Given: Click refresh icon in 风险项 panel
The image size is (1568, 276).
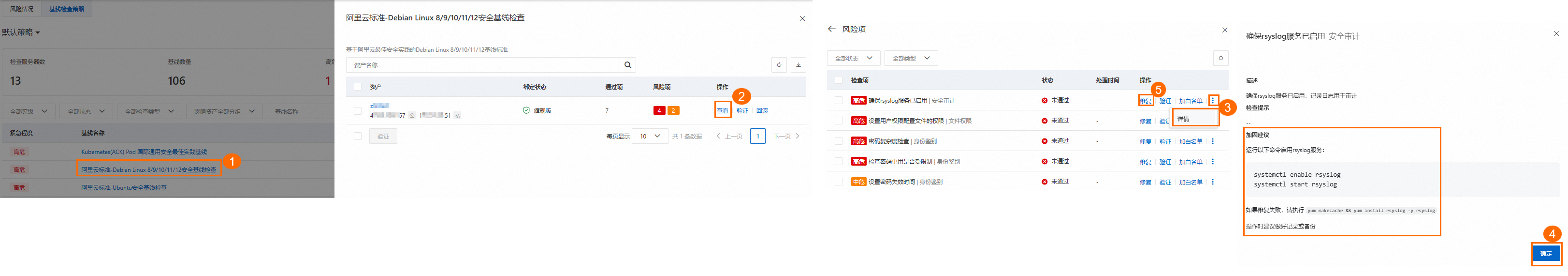Looking at the screenshot, I should 1220,58.
